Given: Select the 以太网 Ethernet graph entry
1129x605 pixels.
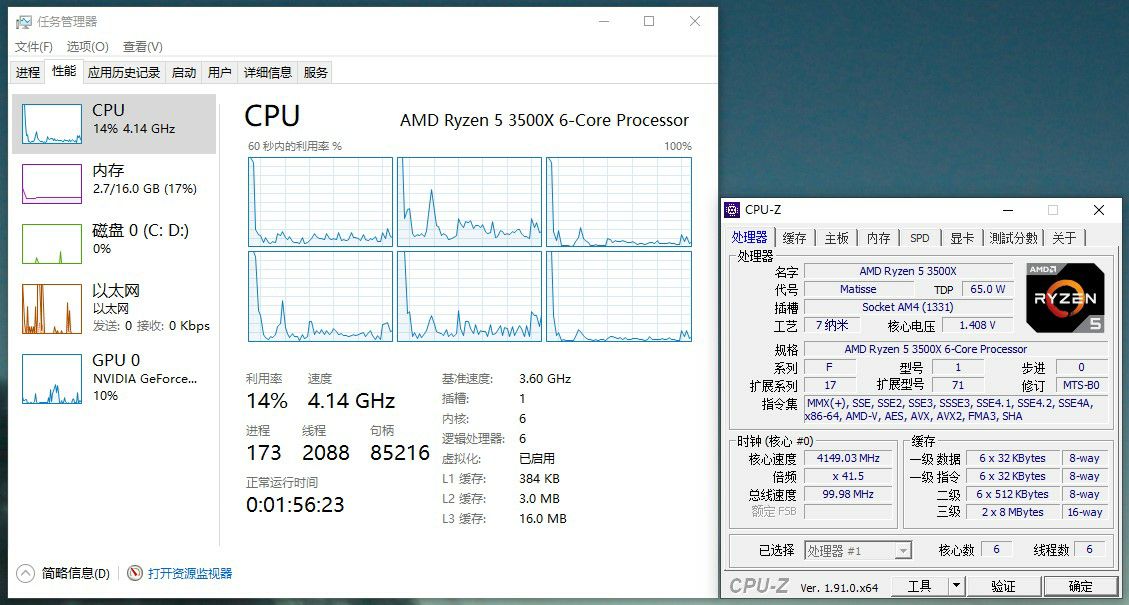Looking at the screenshot, I should click(x=52, y=308).
